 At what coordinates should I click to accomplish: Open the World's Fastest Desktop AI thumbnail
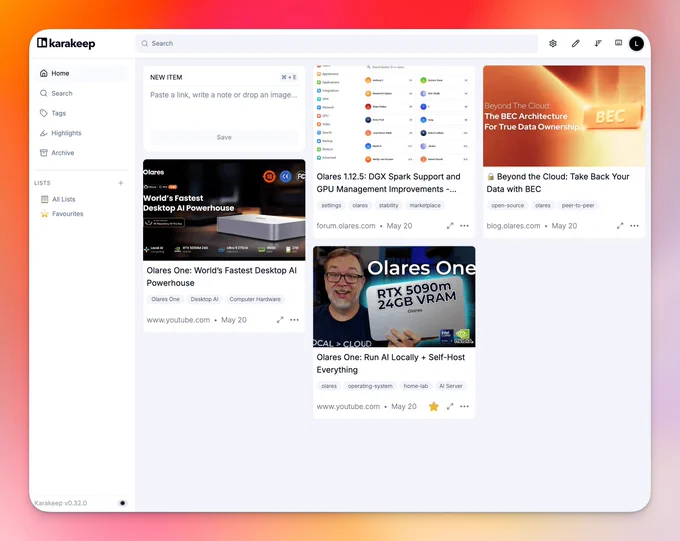pyautogui.click(x=224, y=210)
